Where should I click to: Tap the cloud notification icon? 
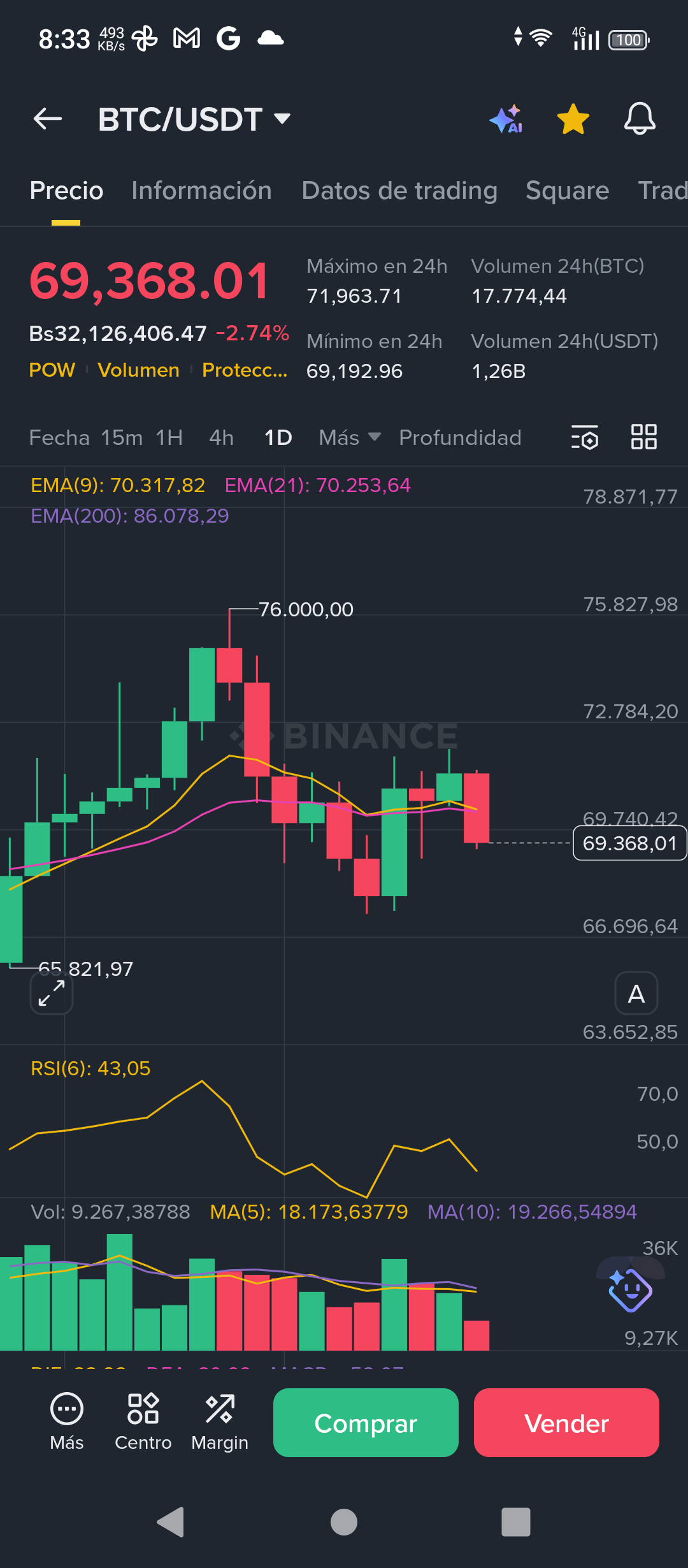pyautogui.click(x=270, y=38)
